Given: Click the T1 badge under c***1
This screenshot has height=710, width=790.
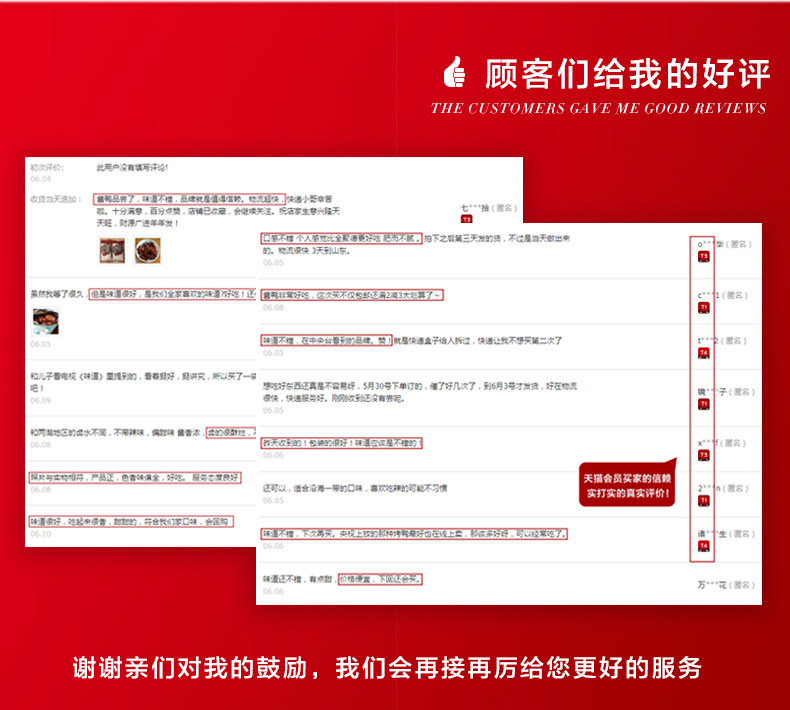Looking at the screenshot, I should 703,308.
